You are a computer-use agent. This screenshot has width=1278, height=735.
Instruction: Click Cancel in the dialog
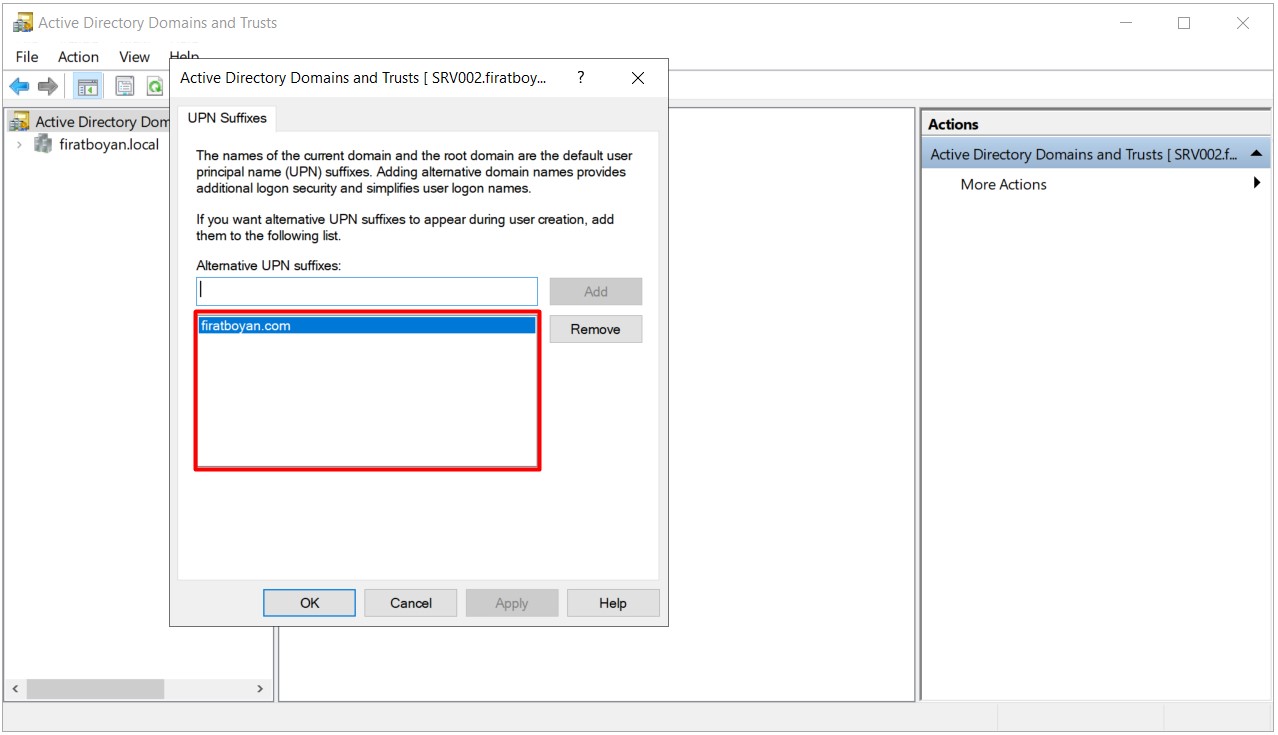point(411,603)
